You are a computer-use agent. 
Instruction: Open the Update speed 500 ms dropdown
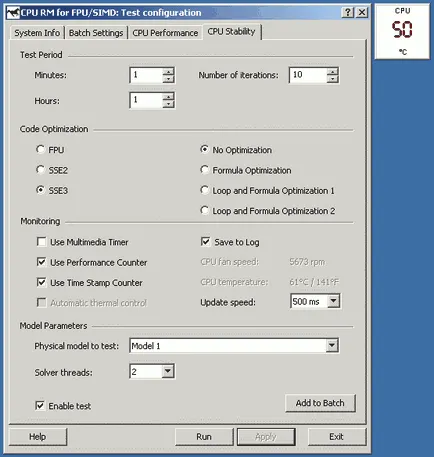tap(333, 301)
